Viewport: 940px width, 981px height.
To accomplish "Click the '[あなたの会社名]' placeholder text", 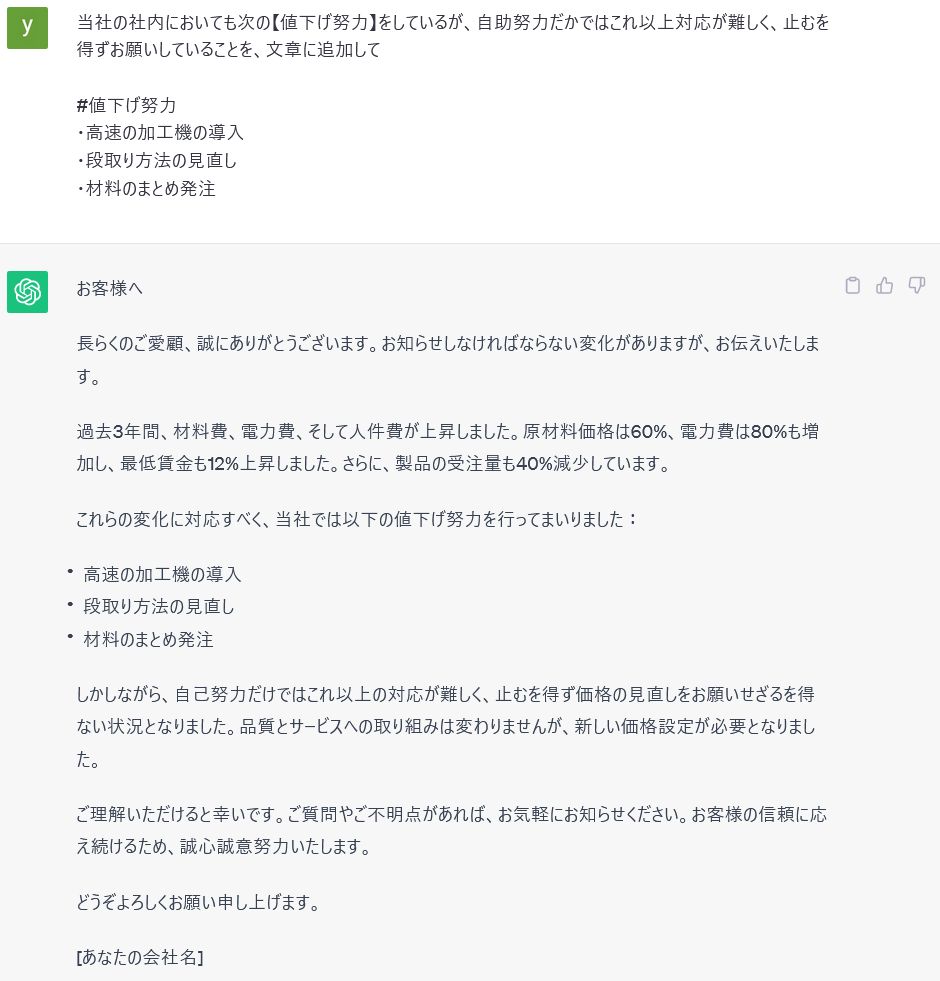I will pos(140,957).
